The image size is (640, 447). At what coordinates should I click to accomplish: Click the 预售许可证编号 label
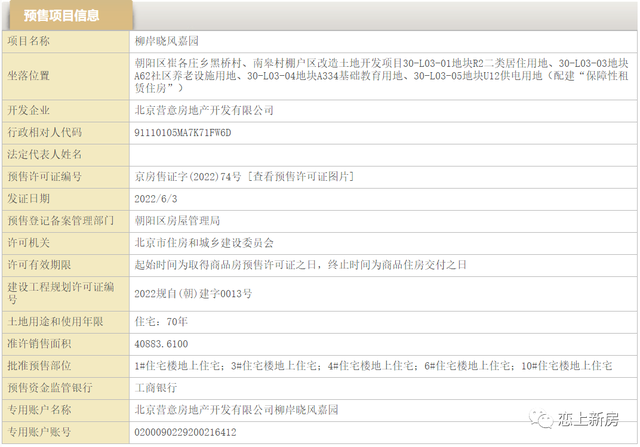click(x=44, y=176)
